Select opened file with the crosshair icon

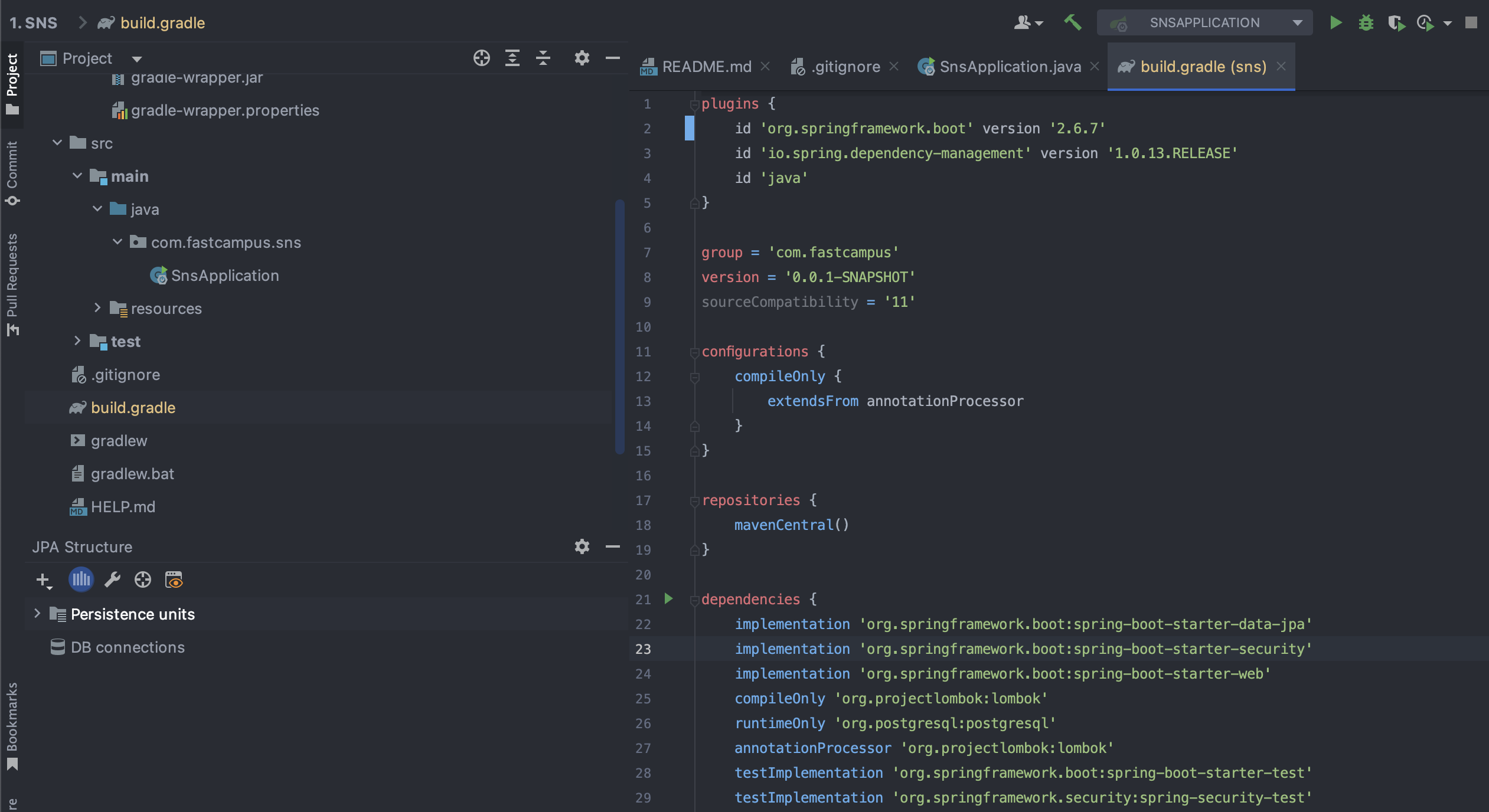[482, 58]
